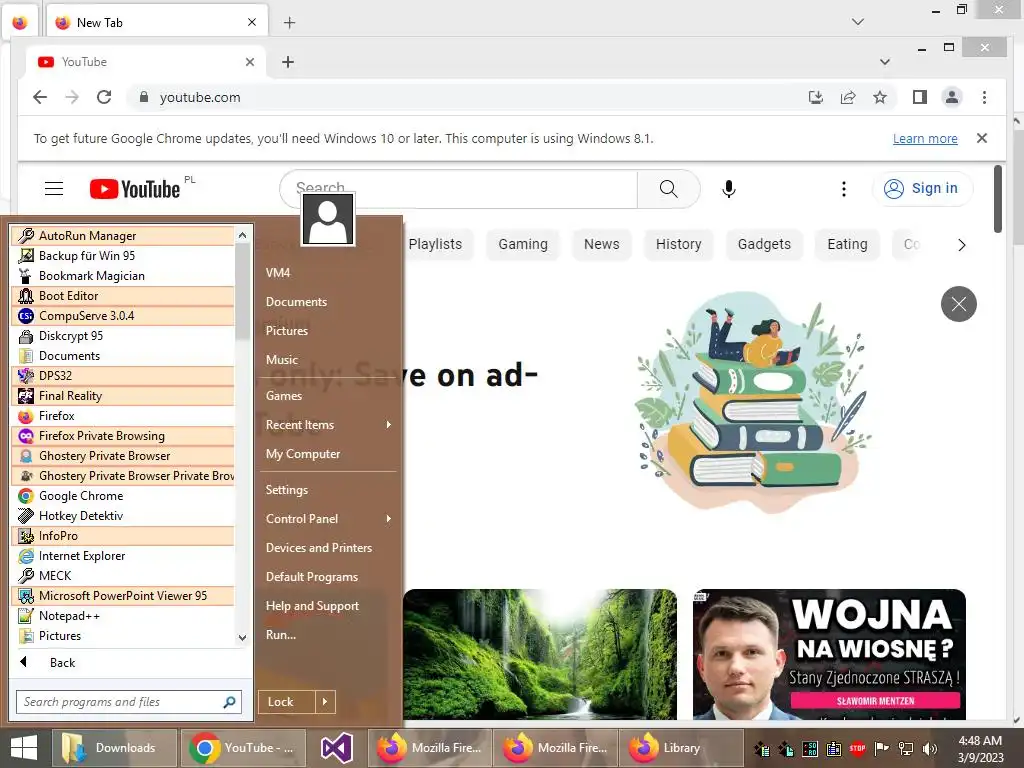Open Firefox list all tabs dropdown
1024x768 pixels.
coord(858,22)
